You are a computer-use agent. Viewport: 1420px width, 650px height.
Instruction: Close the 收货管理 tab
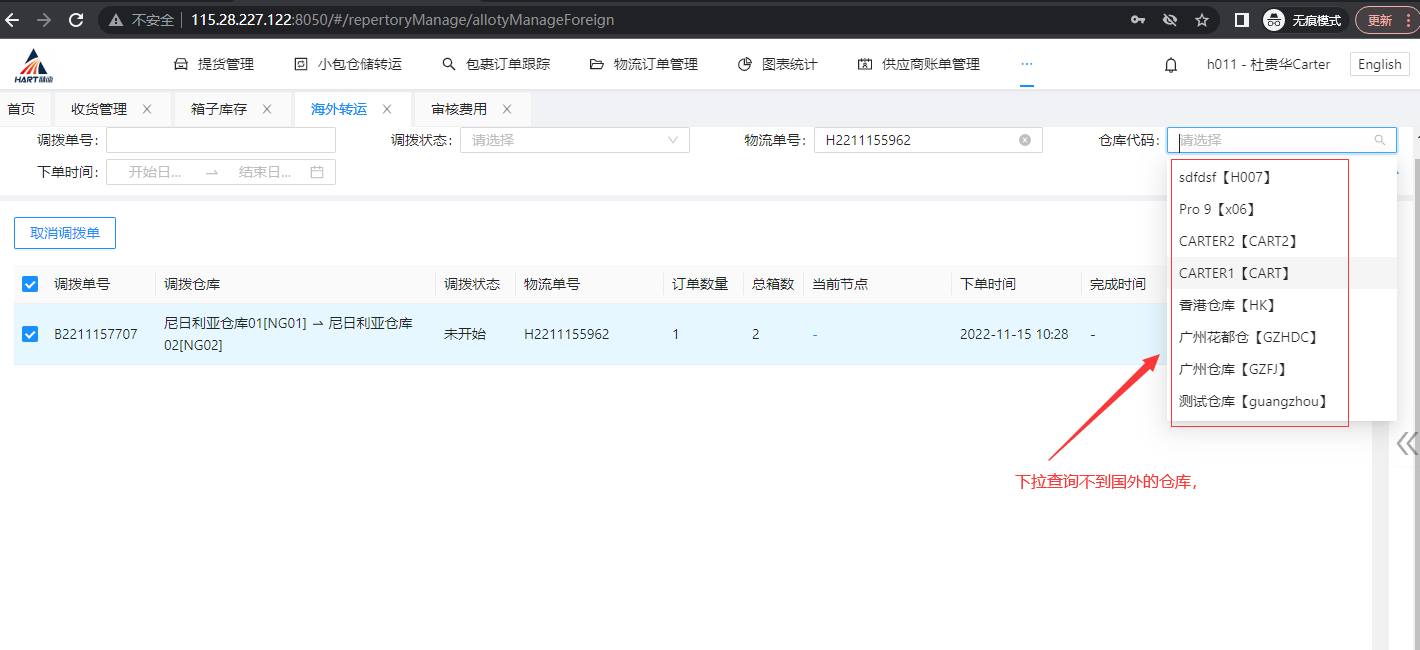147,109
